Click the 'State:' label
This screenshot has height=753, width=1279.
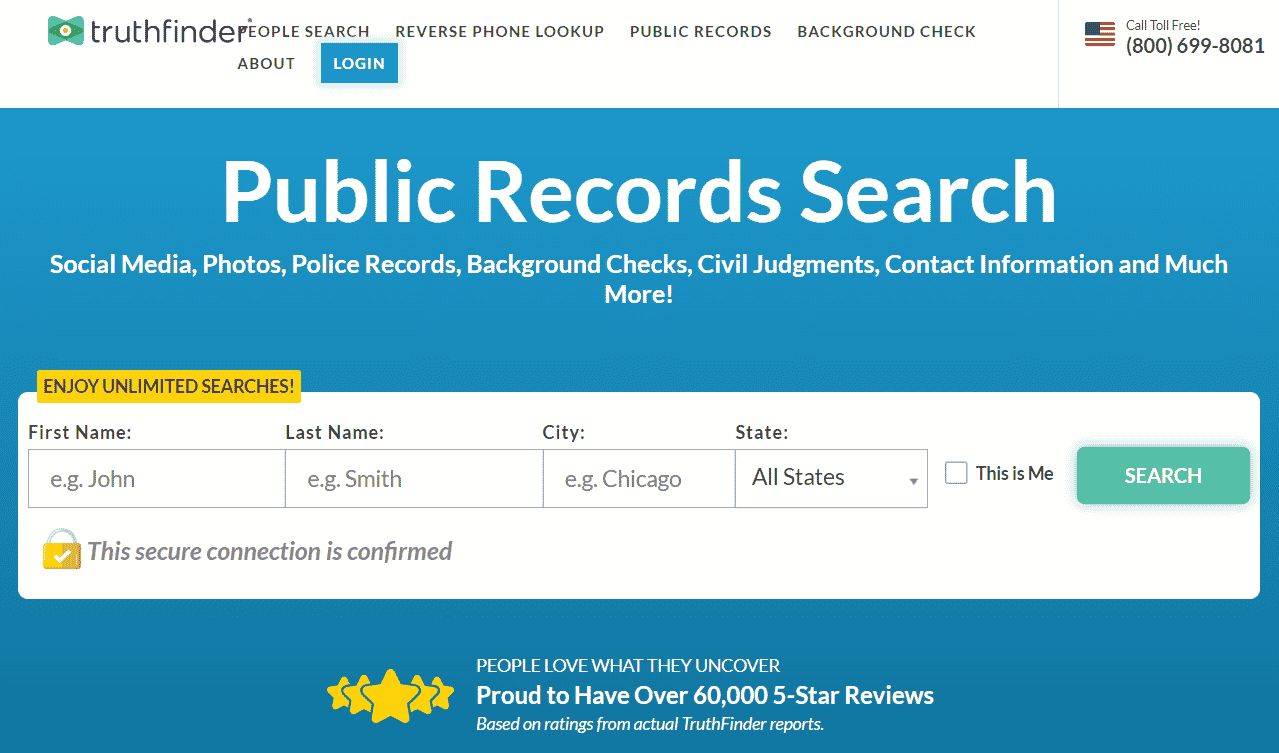tap(762, 432)
